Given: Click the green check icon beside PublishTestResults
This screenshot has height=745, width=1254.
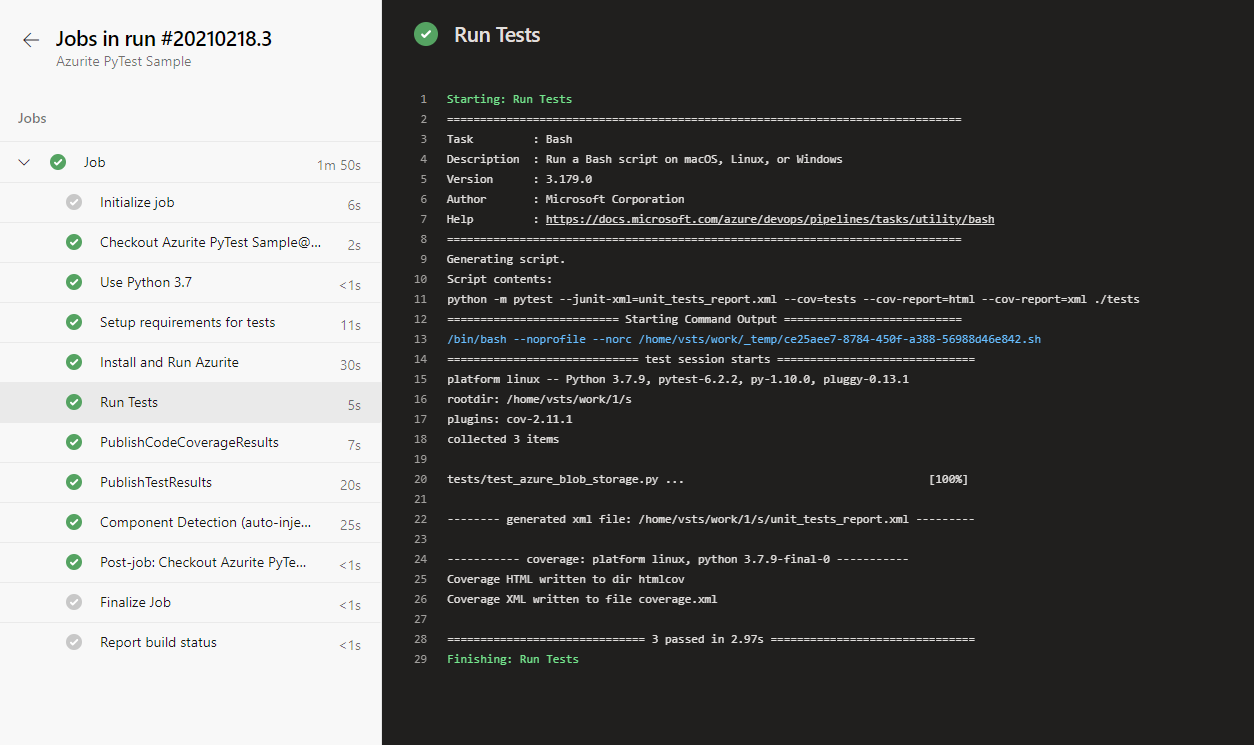Looking at the screenshot, I should pyautogui.click(x=74, y=482).
